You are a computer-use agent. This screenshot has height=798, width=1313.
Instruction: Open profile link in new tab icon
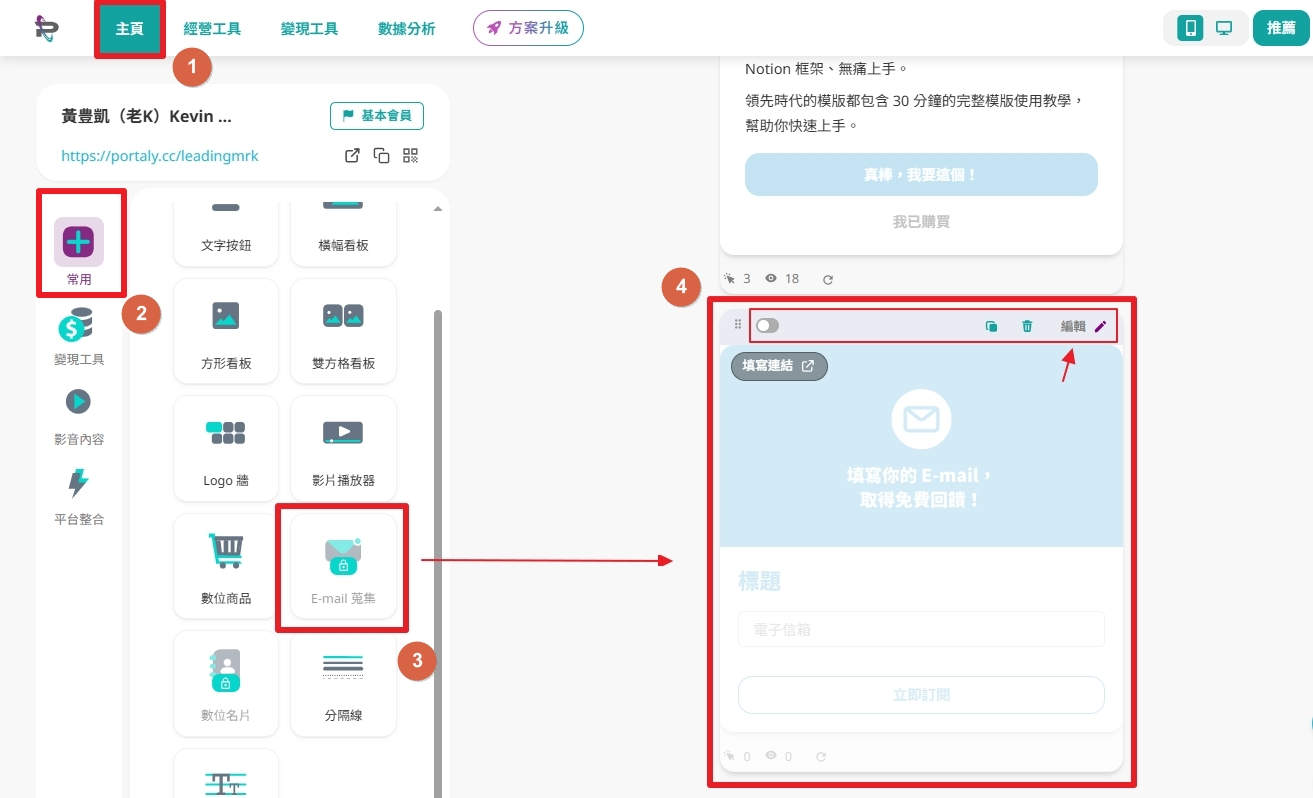point(352,155)
